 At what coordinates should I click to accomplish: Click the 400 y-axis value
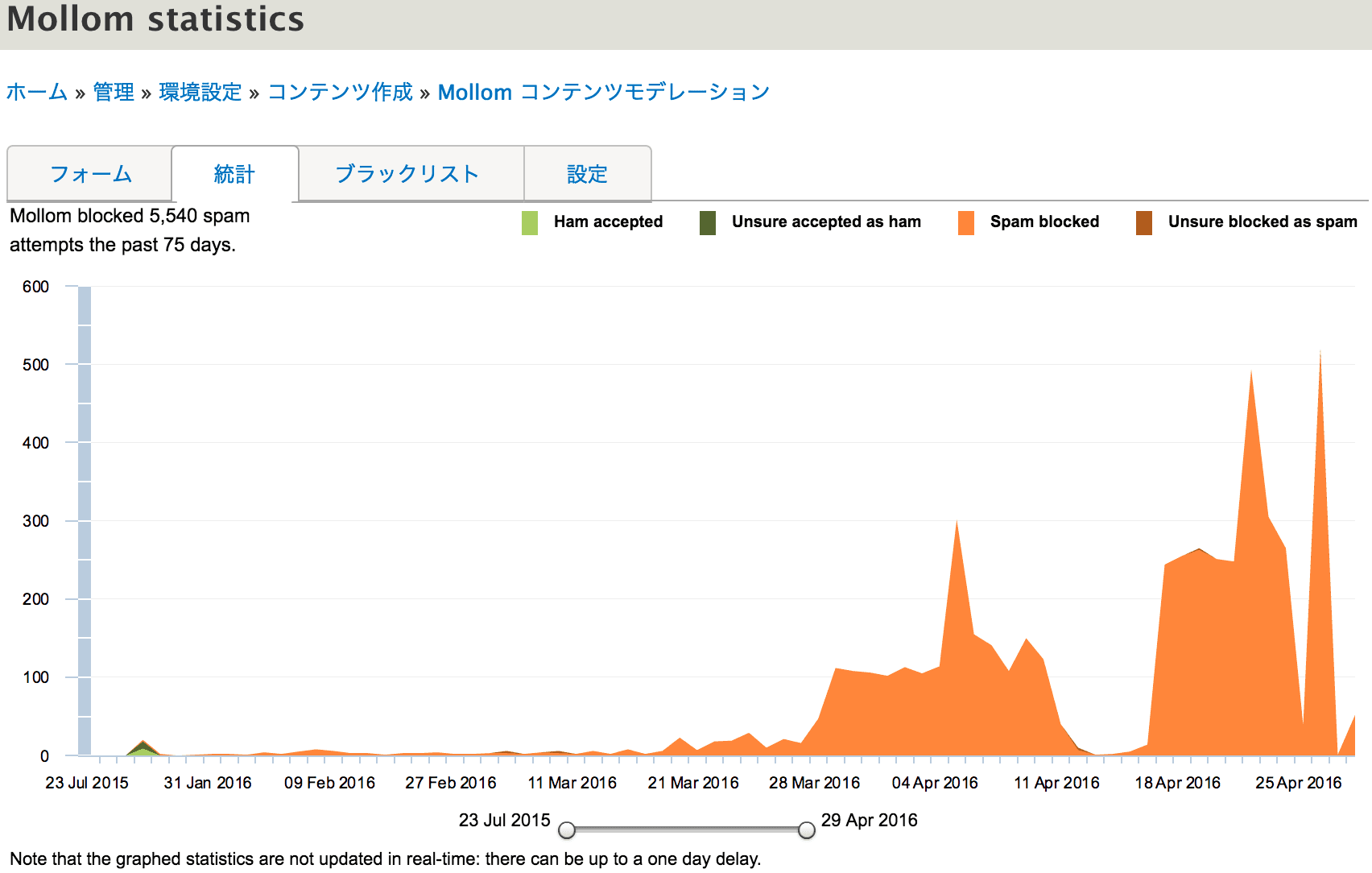coord(36,443)
